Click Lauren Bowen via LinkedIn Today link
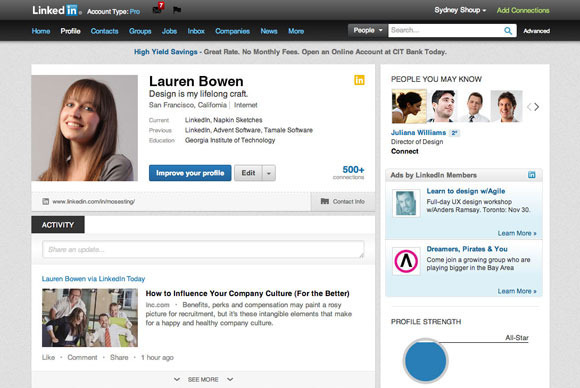Viewport: 580px width, 388px height. coord(93,279)
